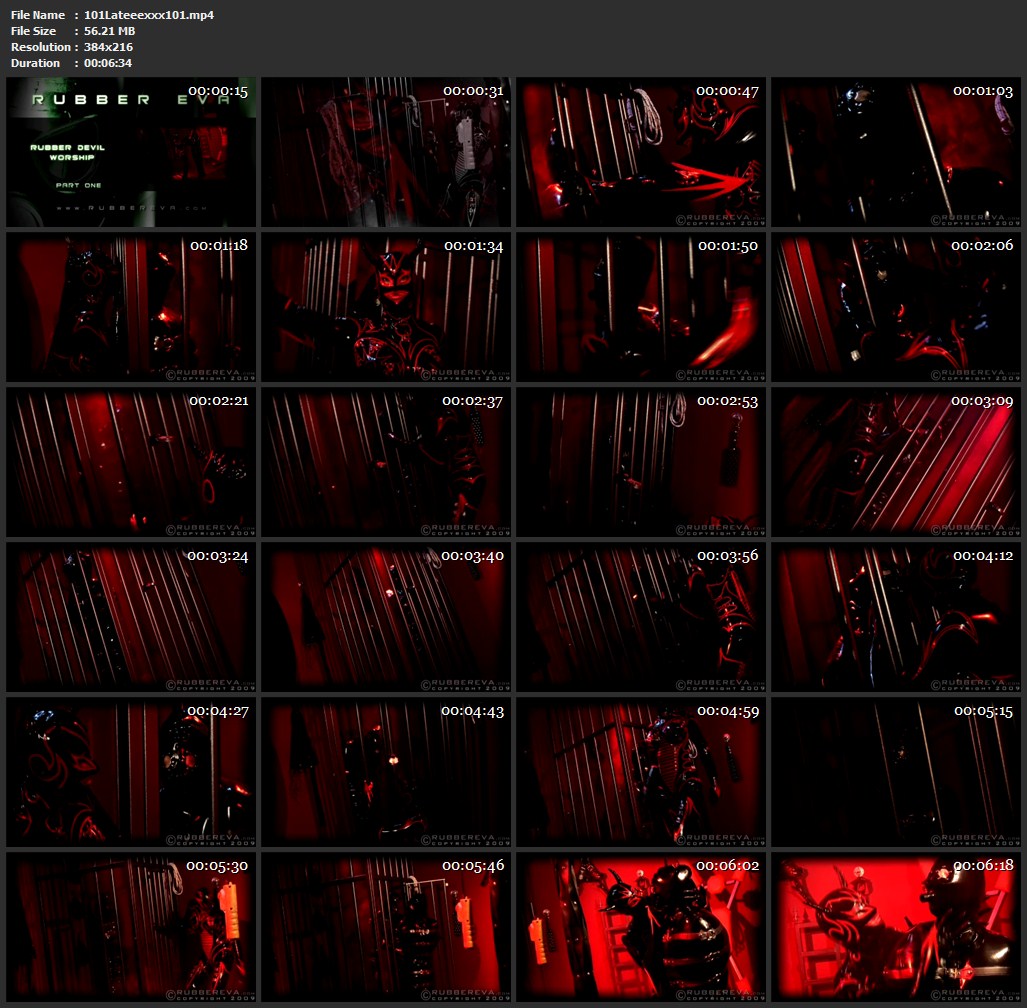1027x1008 pixels.
Task: Open the frame at timestamp 00:00:47
Action: click(x=641, y=152)
